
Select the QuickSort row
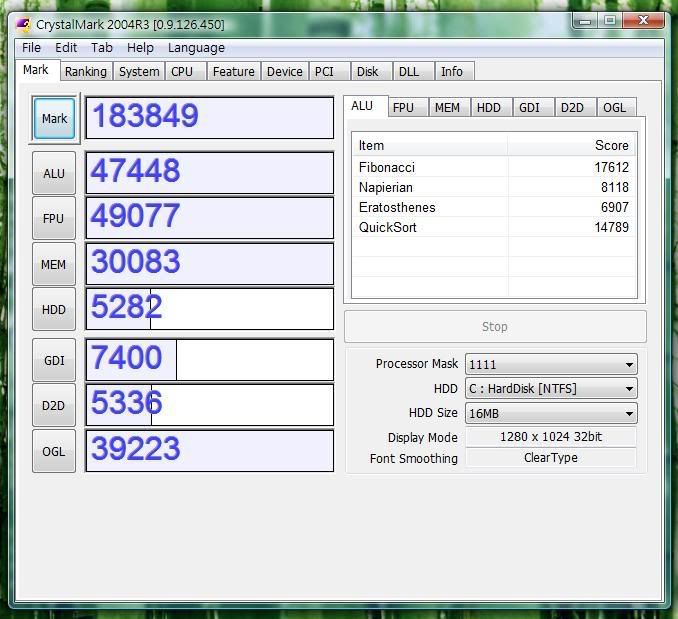click(494, 227)
